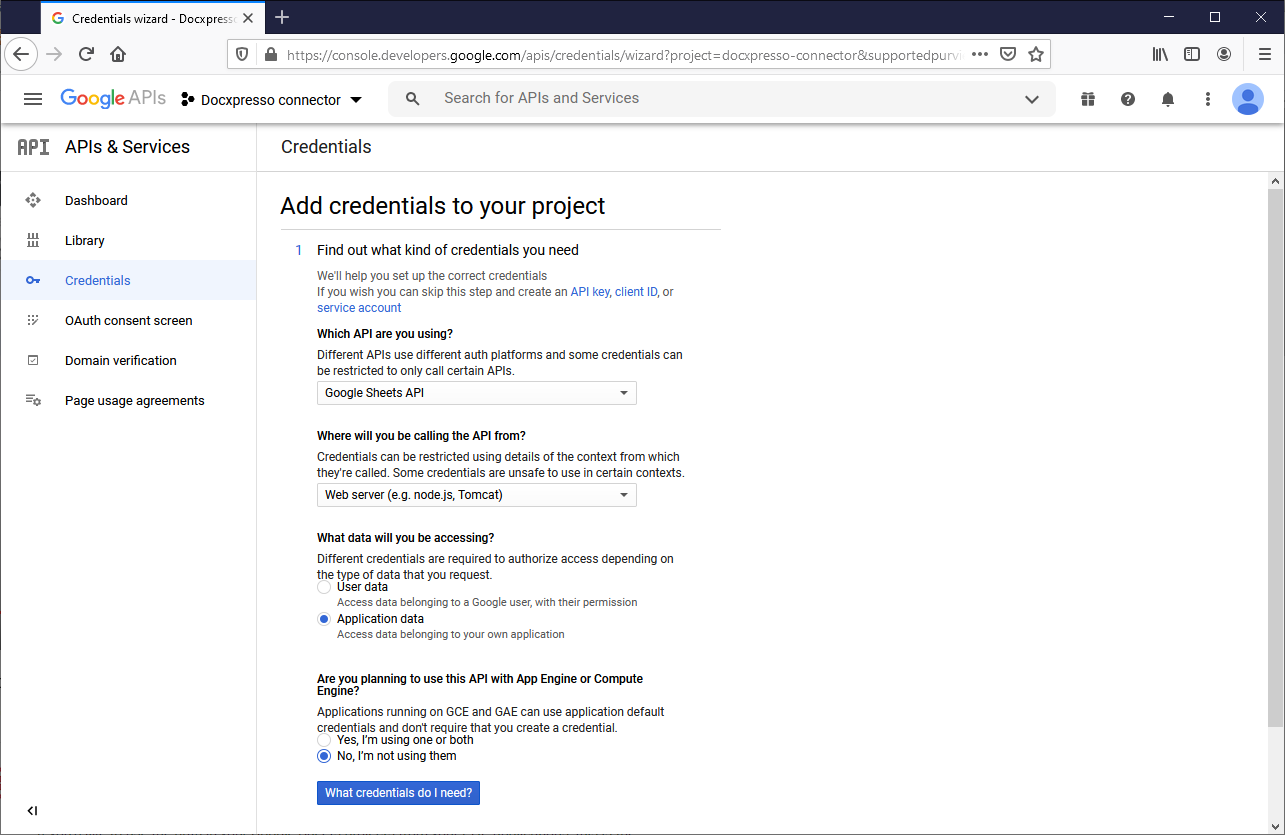Open the Firefox hamburger menu
This screenshot has height=835, width=1285.
click(x=1265, y=54)
